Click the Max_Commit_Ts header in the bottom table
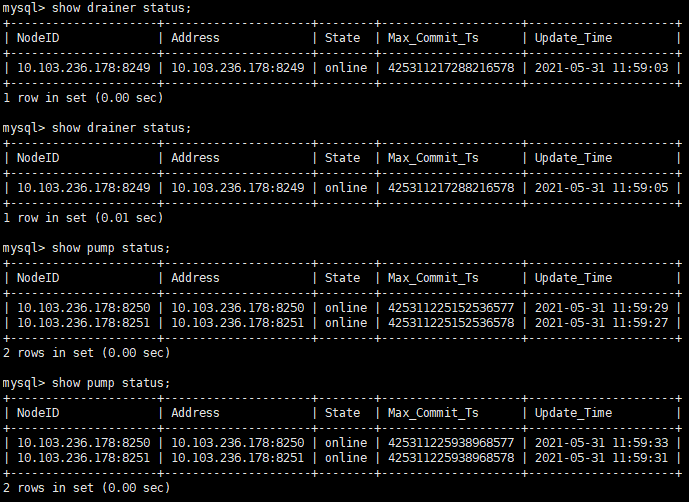This screenshot has height=502, width=689. (x=433, y=413)
